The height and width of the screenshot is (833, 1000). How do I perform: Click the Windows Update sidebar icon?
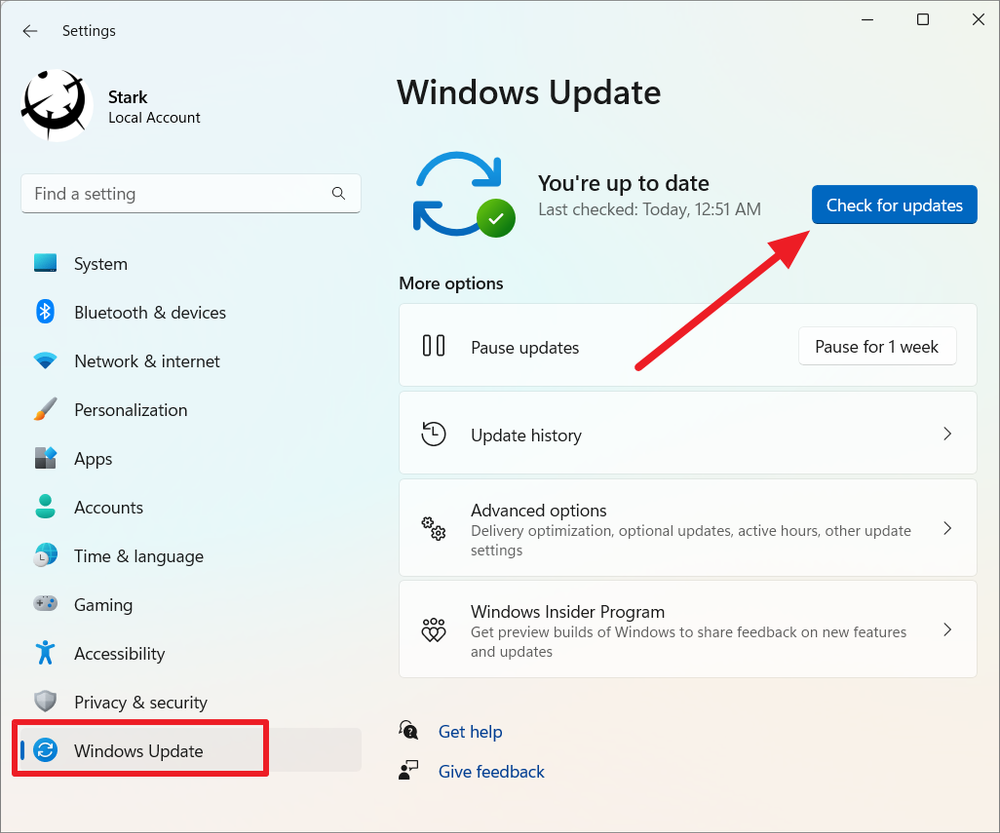tap(45, 750)
